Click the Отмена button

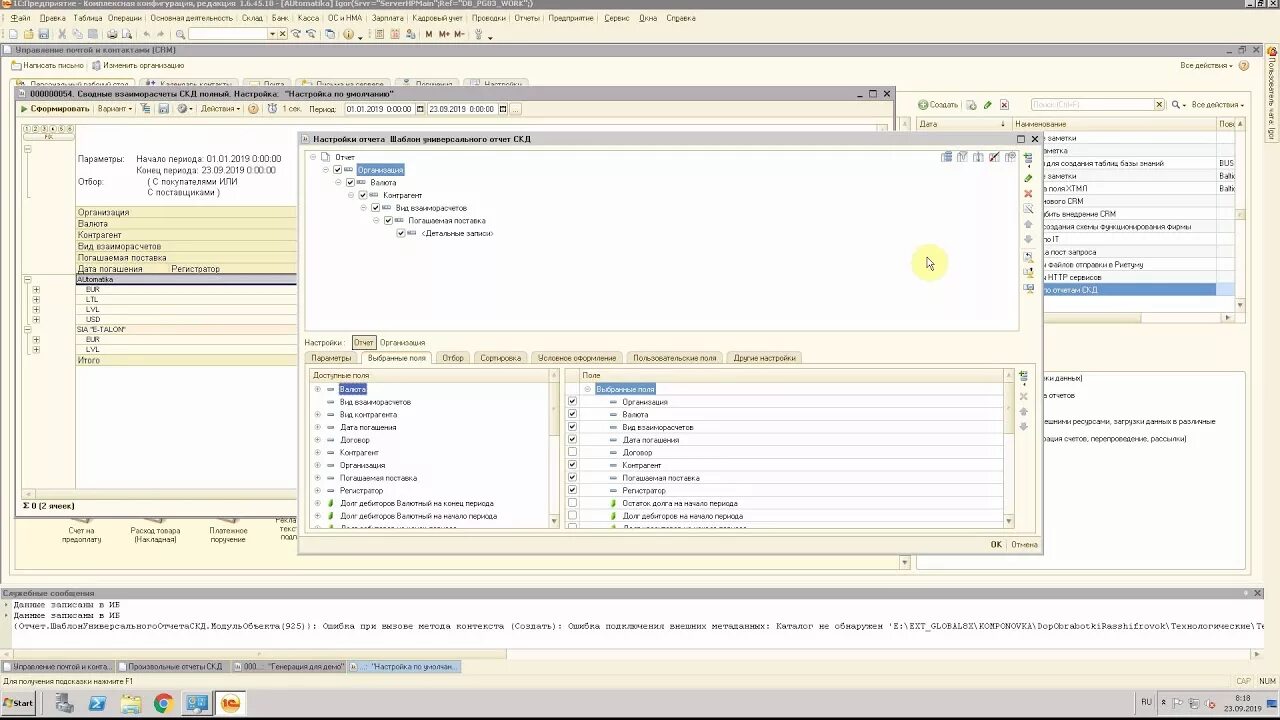pos(1024,545)
